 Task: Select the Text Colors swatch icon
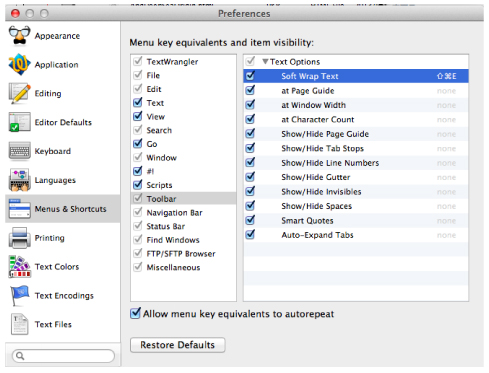(20, 267)
